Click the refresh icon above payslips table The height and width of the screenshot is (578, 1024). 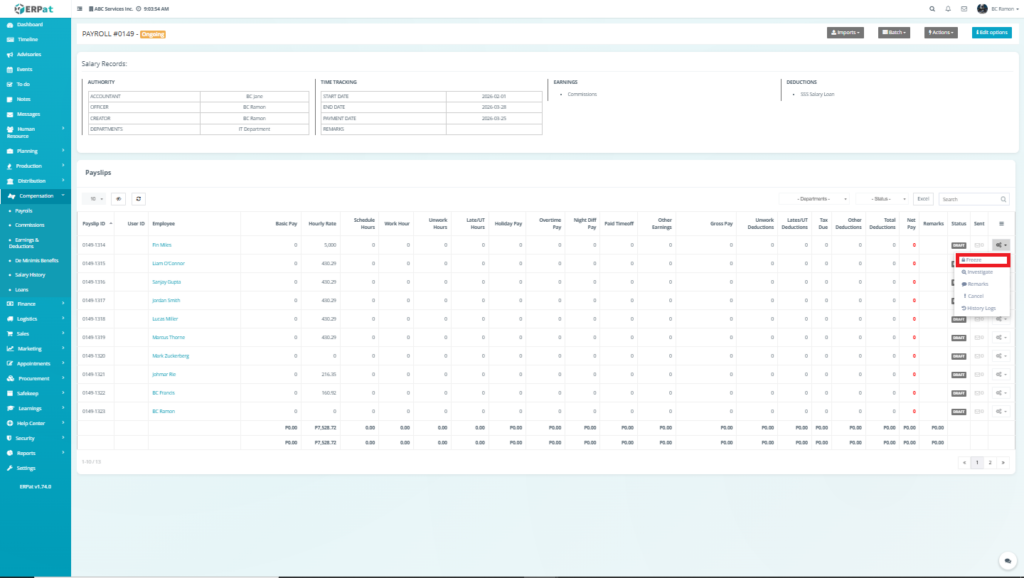(x=138, y=199)
